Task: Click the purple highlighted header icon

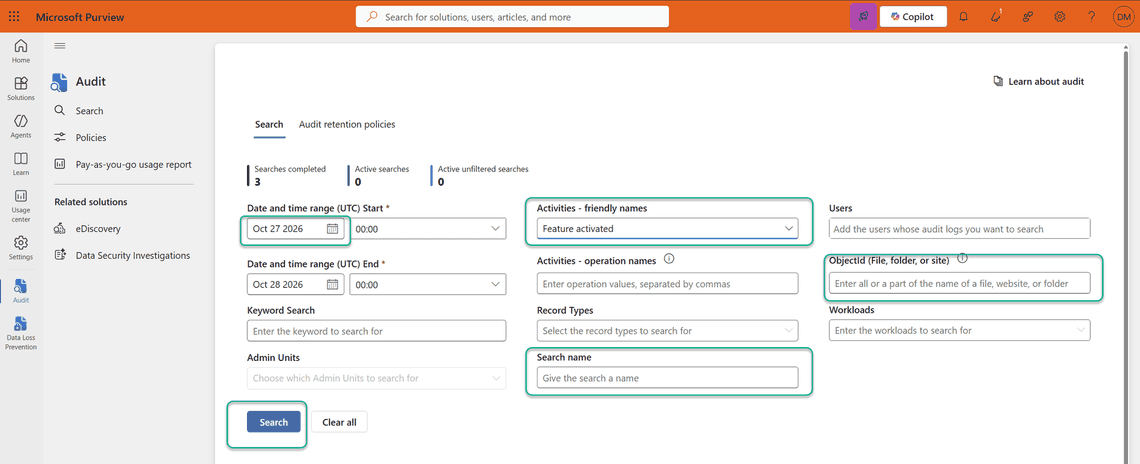Action: (x=863, y=16)
